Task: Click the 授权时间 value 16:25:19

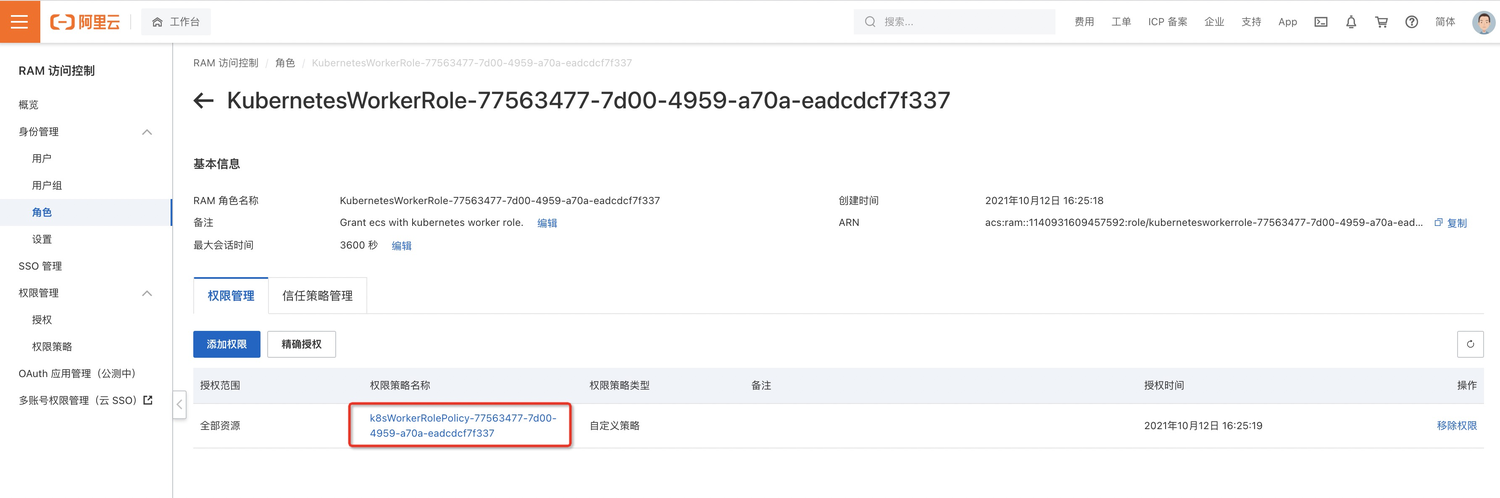Action: [1203, 426]
